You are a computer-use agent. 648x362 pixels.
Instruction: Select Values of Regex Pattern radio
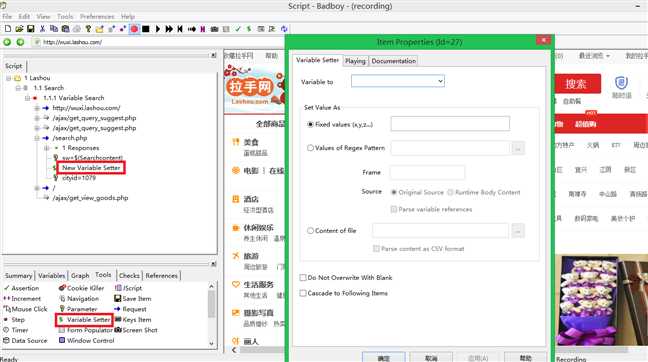tap(310, 148)
